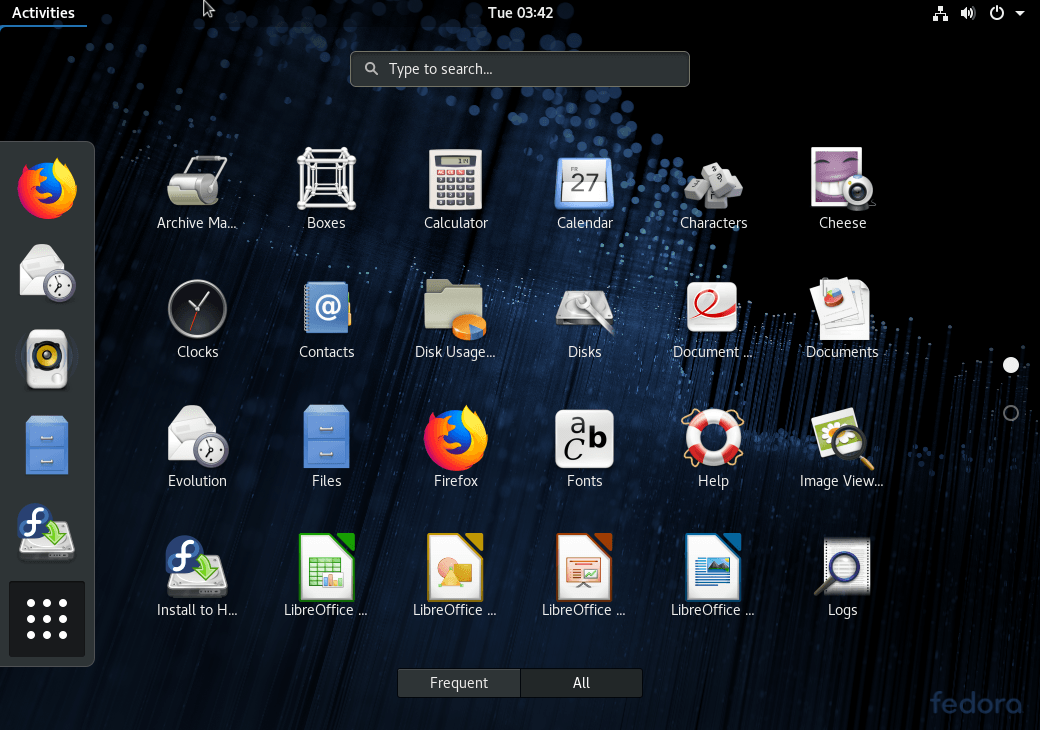Expand the system menu dropdown arrow
This screenshot has width=1040, height=730.
tap(1020, 13)
